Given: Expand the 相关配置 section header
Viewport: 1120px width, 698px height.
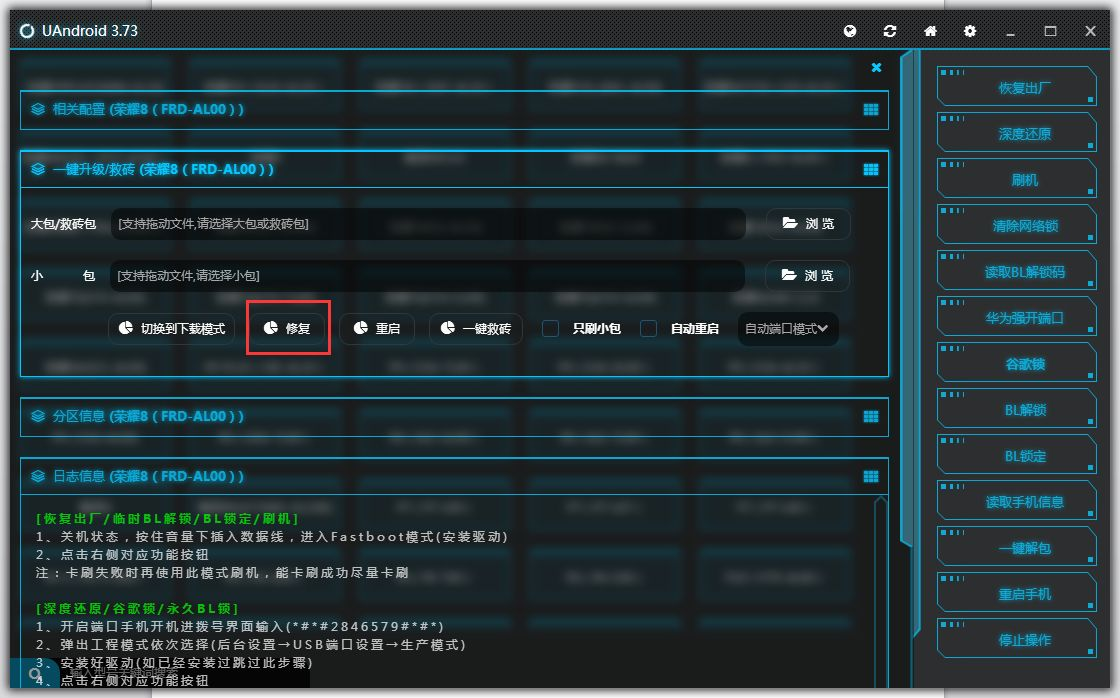Looking at the screenshot, I should (454, 109).
